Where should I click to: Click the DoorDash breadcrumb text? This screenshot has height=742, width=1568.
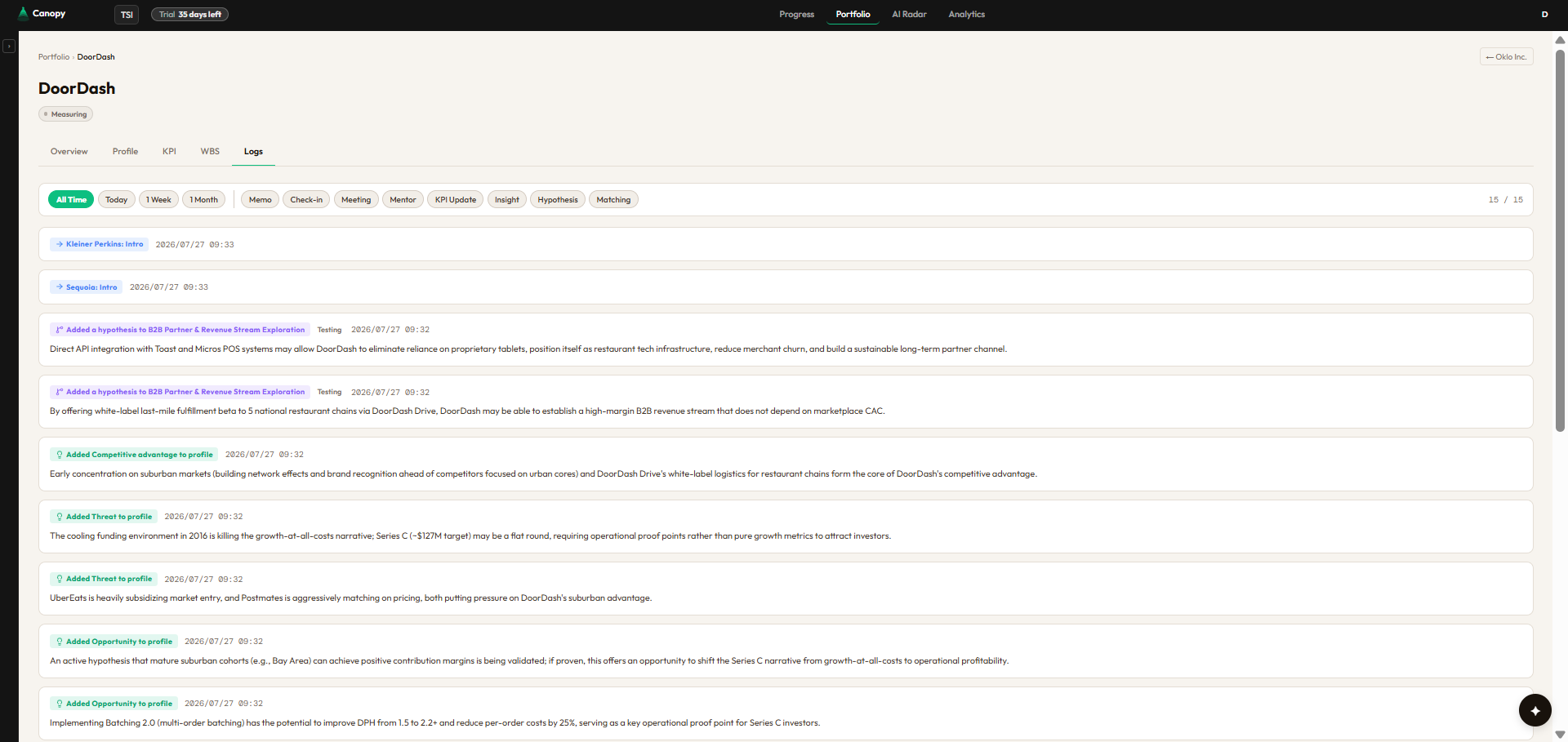point(96,57)
